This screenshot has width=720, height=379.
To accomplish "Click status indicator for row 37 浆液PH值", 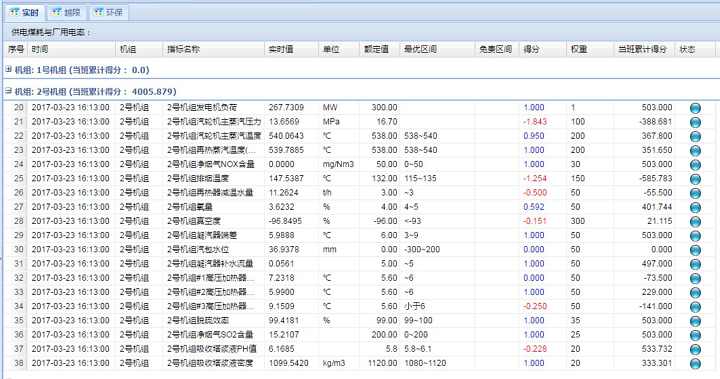I will pyautogui.click(x=695, y=350).
